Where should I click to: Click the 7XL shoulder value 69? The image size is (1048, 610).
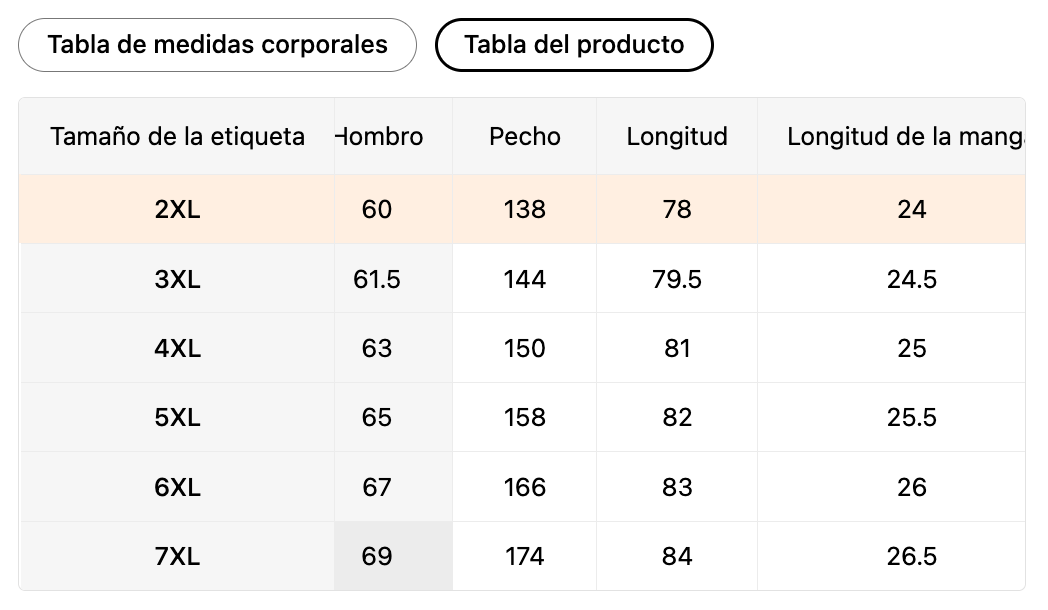click(x=377, y=556)
